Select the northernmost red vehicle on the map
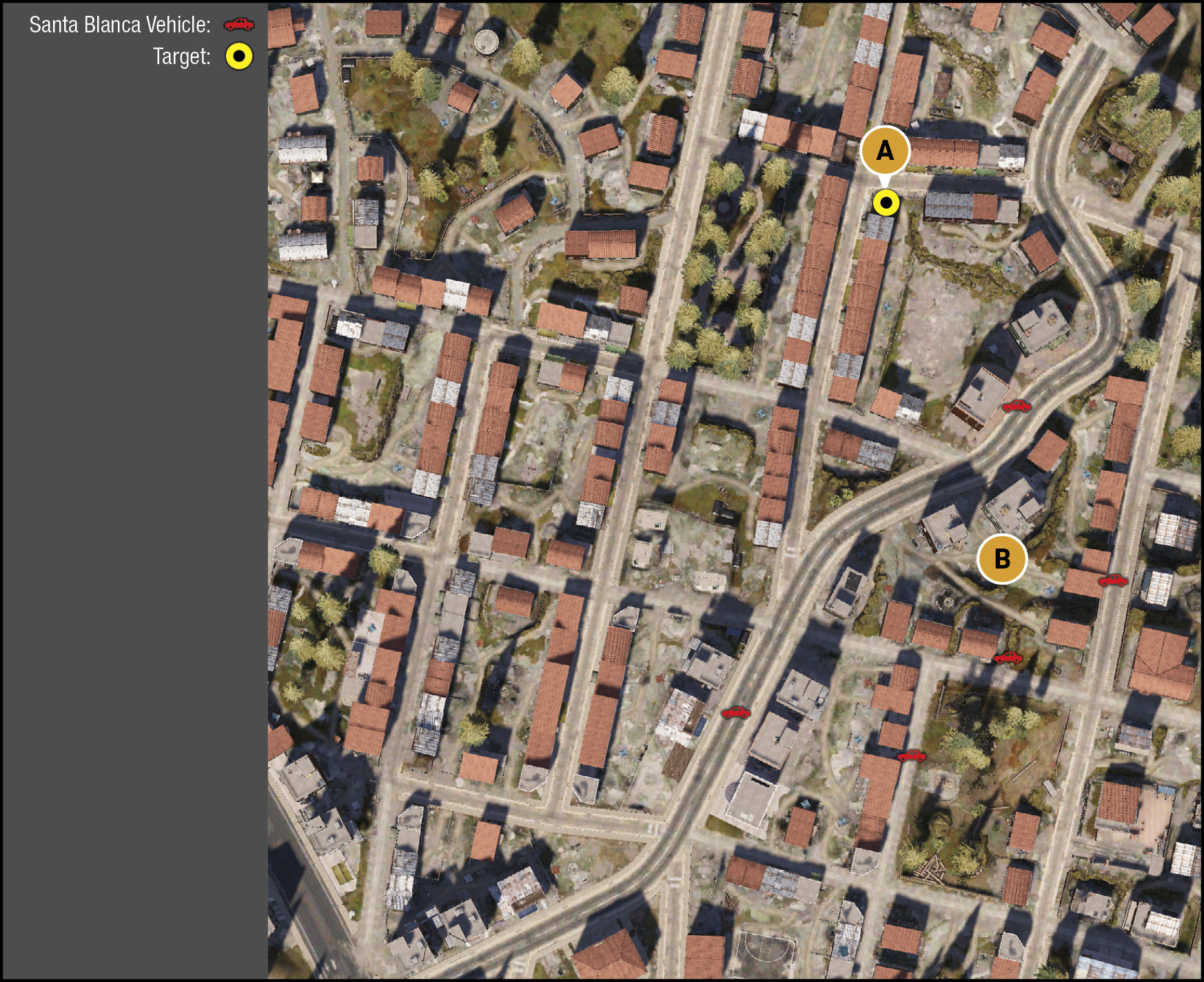Screen dimensions: 1204x982 [x=1017, y=406]
